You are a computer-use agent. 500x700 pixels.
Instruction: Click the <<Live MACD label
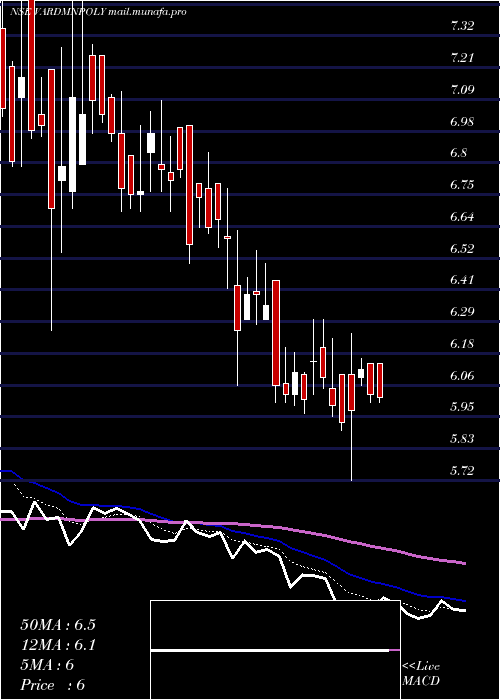point(421,674)
